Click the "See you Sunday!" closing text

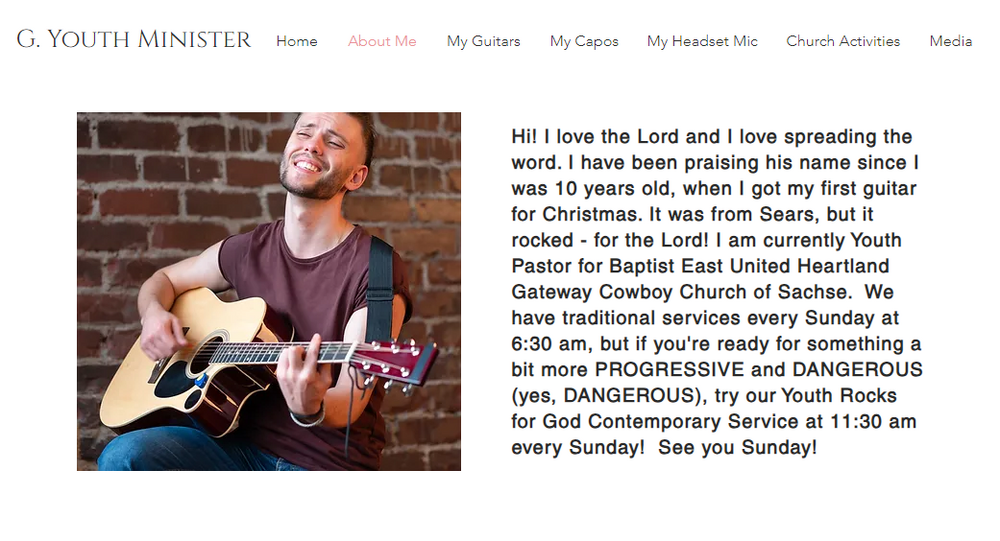pos(738,448)
